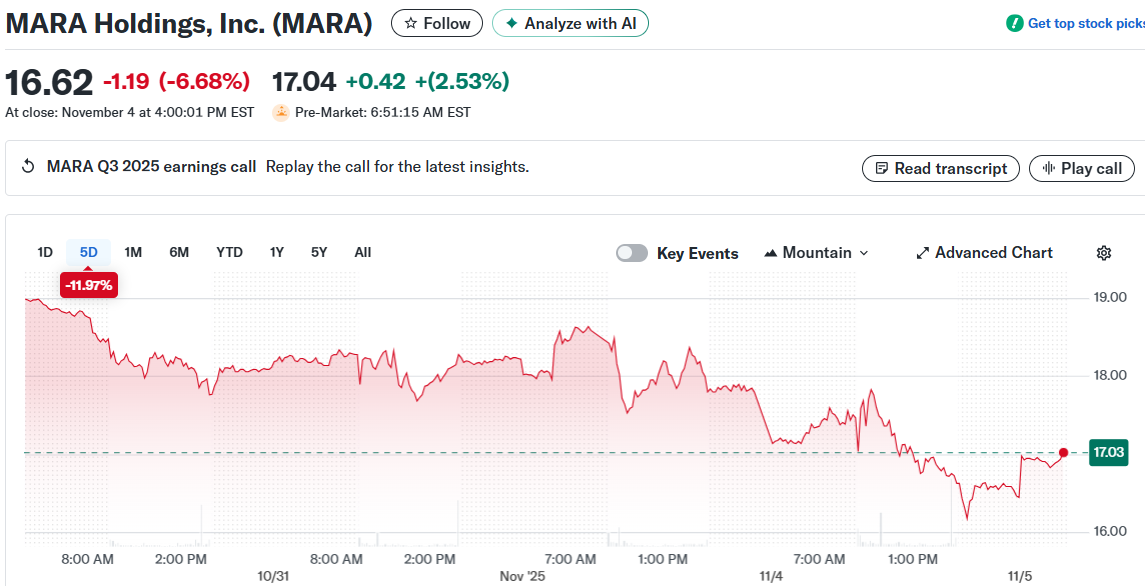Click the pre-market sunrise icon
This screenshot has height=586, width=1145.
click(x=281, y=113)
